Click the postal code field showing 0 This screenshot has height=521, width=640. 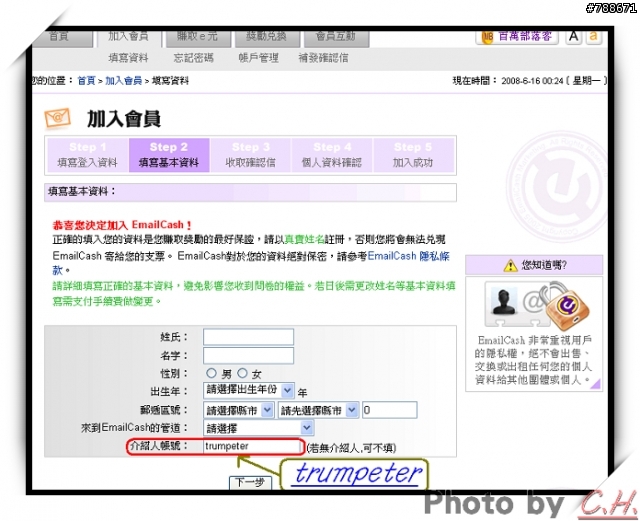click(x=389, y=410)
